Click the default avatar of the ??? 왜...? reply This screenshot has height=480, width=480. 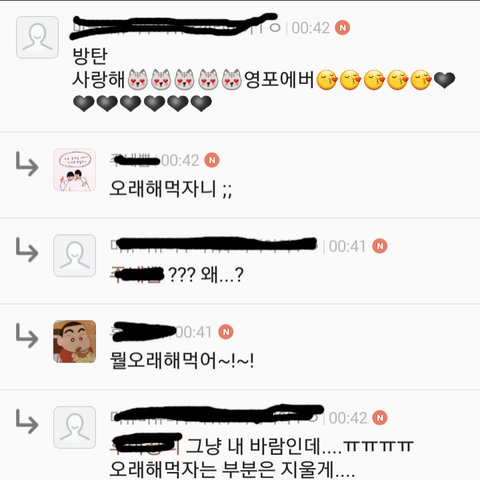click(x=75, y=256)
